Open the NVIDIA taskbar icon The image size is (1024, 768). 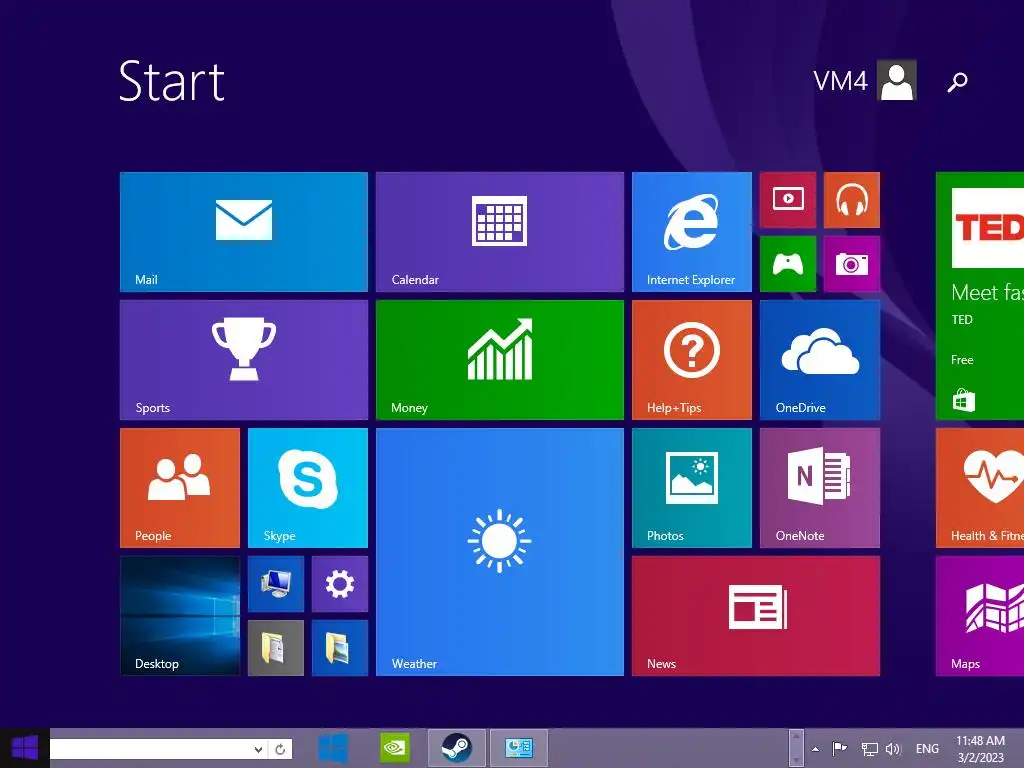coord(395,748)
